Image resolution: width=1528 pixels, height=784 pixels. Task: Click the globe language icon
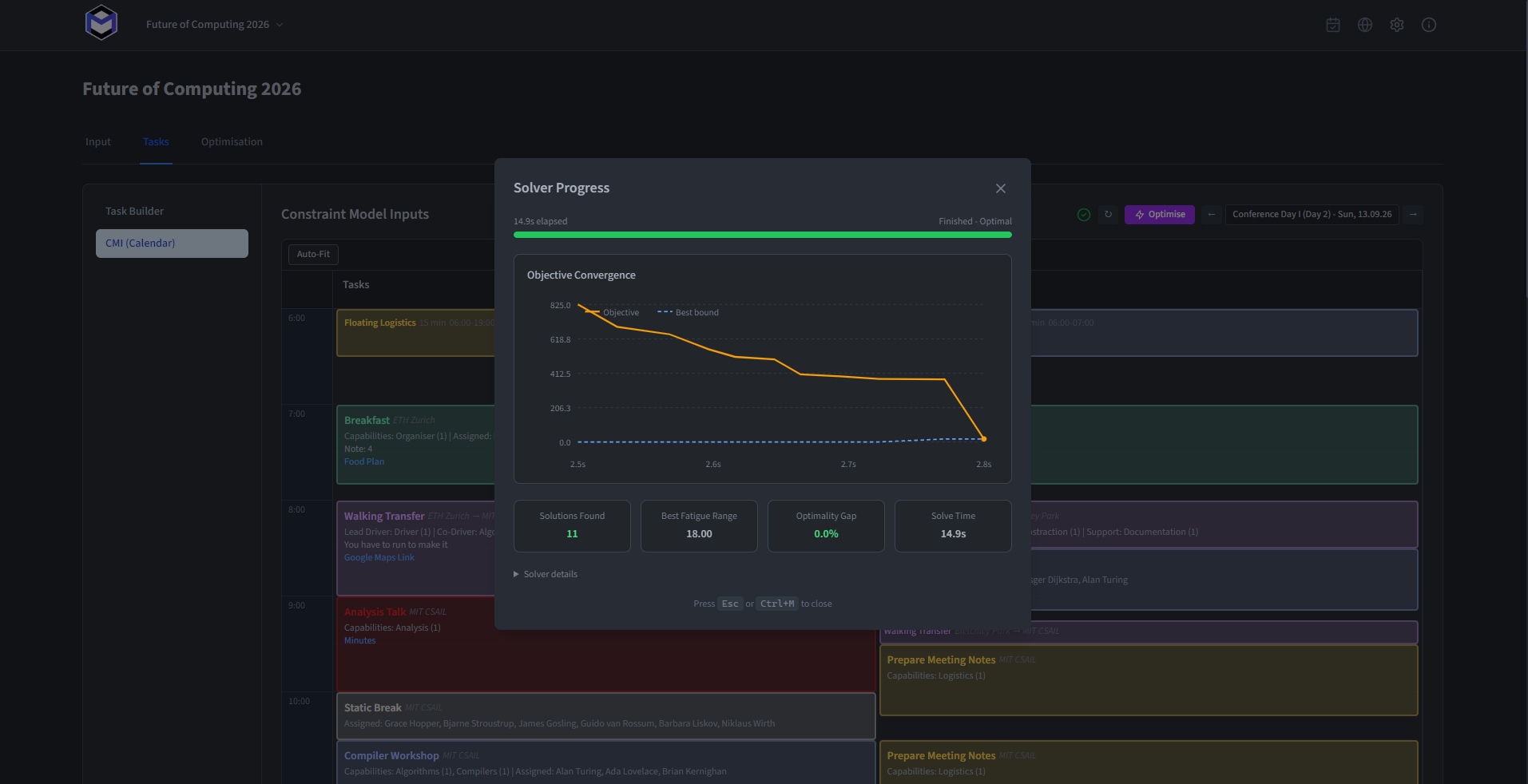click(1365, 25)
